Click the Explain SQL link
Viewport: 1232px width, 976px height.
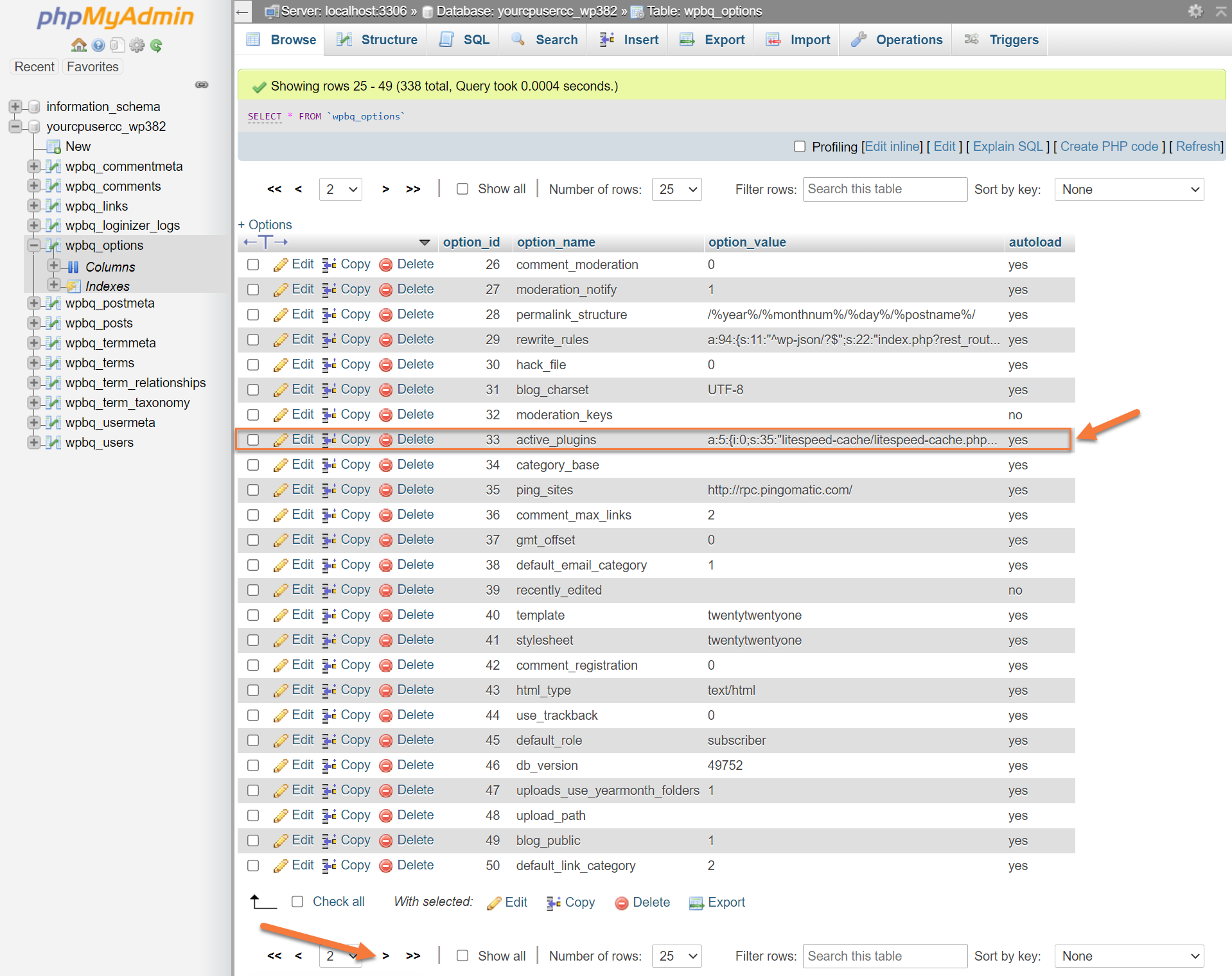1007,146
